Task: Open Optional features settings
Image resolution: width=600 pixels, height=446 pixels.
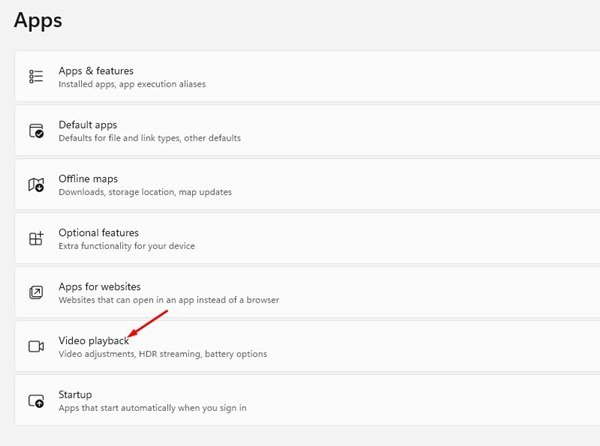Action: [x=307, y=238]
